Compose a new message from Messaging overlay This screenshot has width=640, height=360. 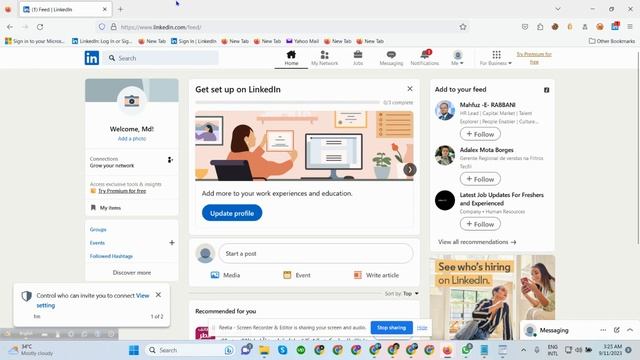[617, 330]
